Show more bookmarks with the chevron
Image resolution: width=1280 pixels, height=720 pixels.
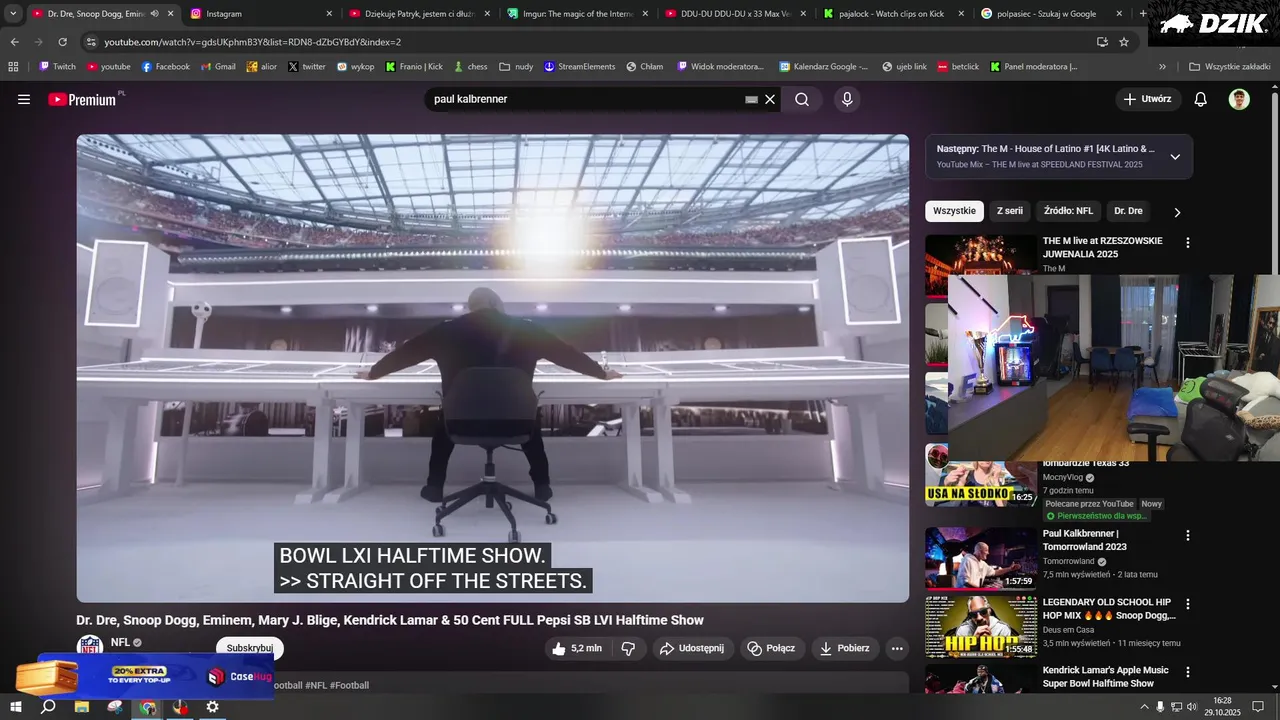tap(1162, 66)
